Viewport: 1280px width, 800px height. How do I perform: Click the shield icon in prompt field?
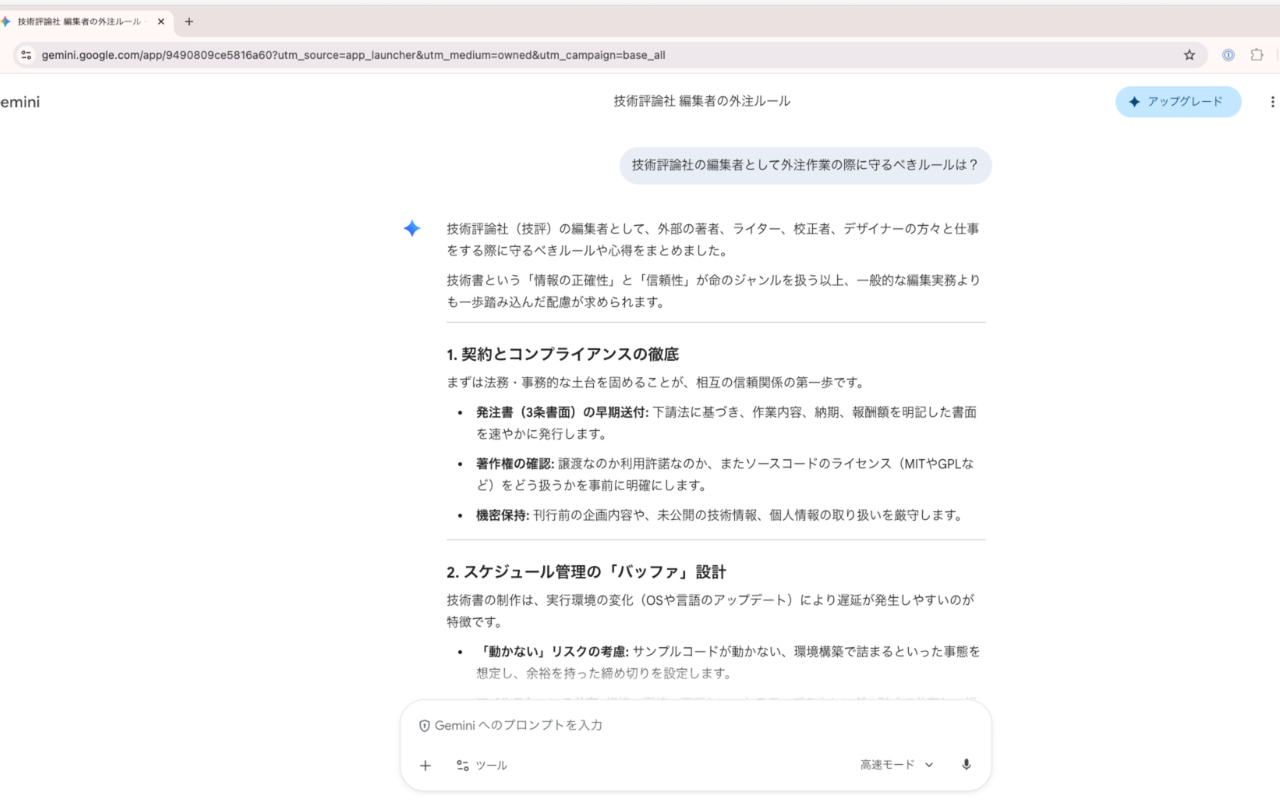[424, 726]
